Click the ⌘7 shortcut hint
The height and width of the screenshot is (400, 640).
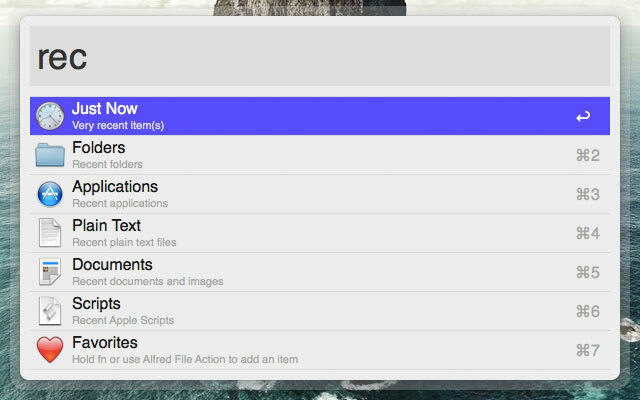(588, 350)
